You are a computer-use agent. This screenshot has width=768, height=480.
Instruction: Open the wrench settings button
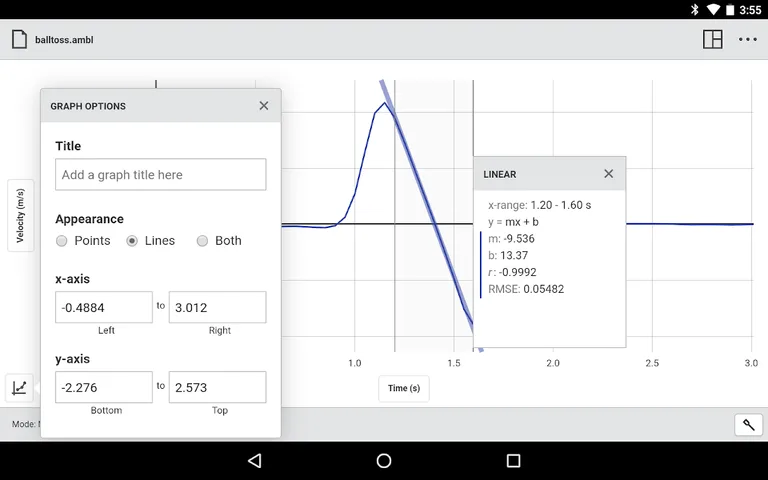[748, 424]
